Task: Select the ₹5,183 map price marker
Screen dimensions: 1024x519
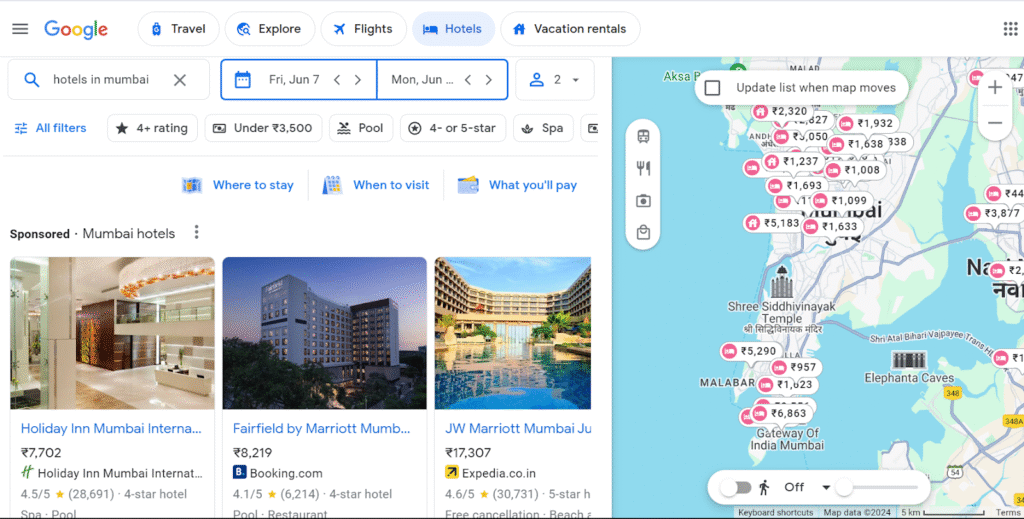Action: click(x=773, y=223)
